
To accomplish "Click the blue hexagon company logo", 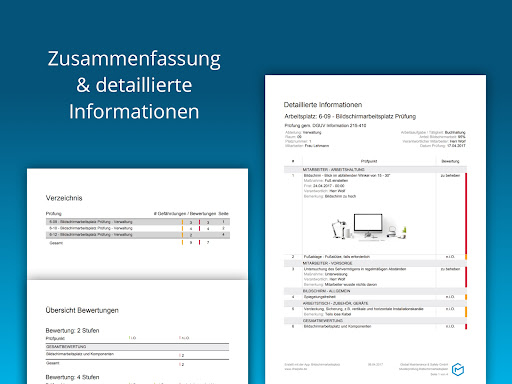I will [x=458, y=369].
